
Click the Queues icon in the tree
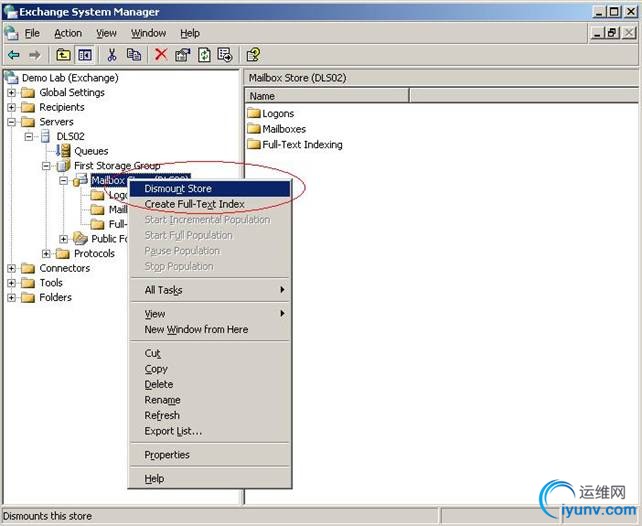pos(63,151)
